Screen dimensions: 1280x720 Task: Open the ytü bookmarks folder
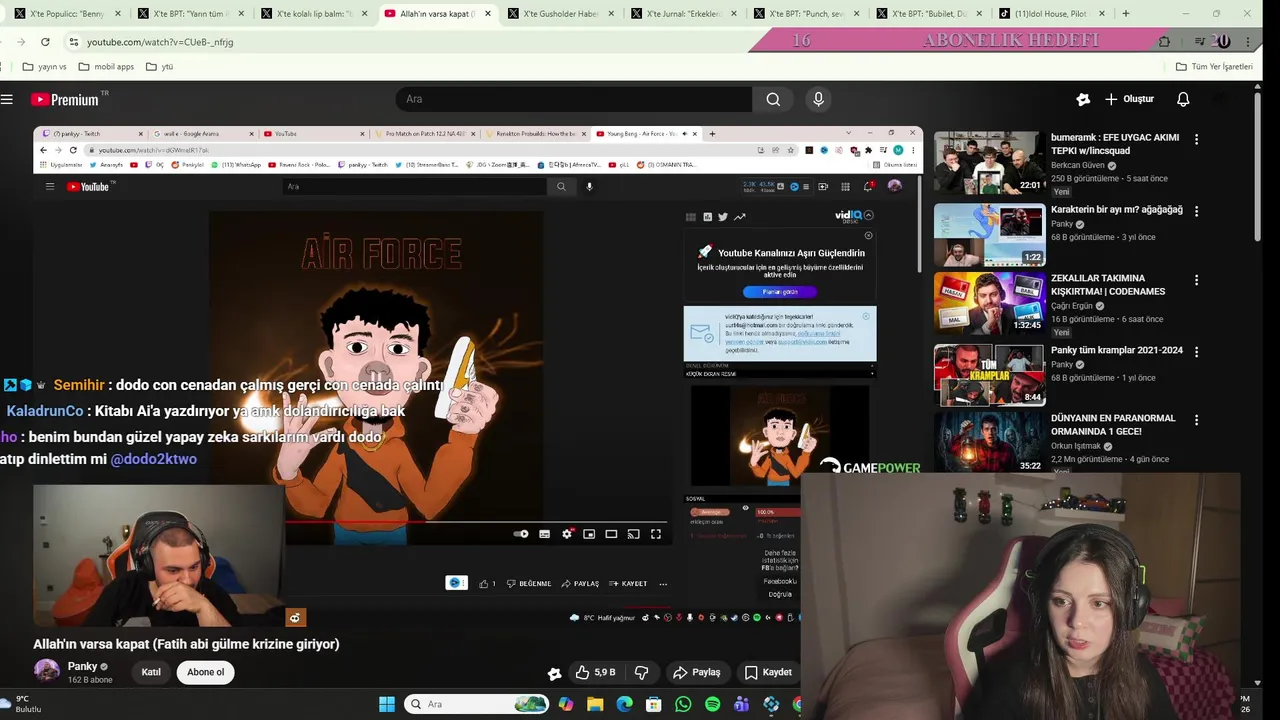coord(160,67)
